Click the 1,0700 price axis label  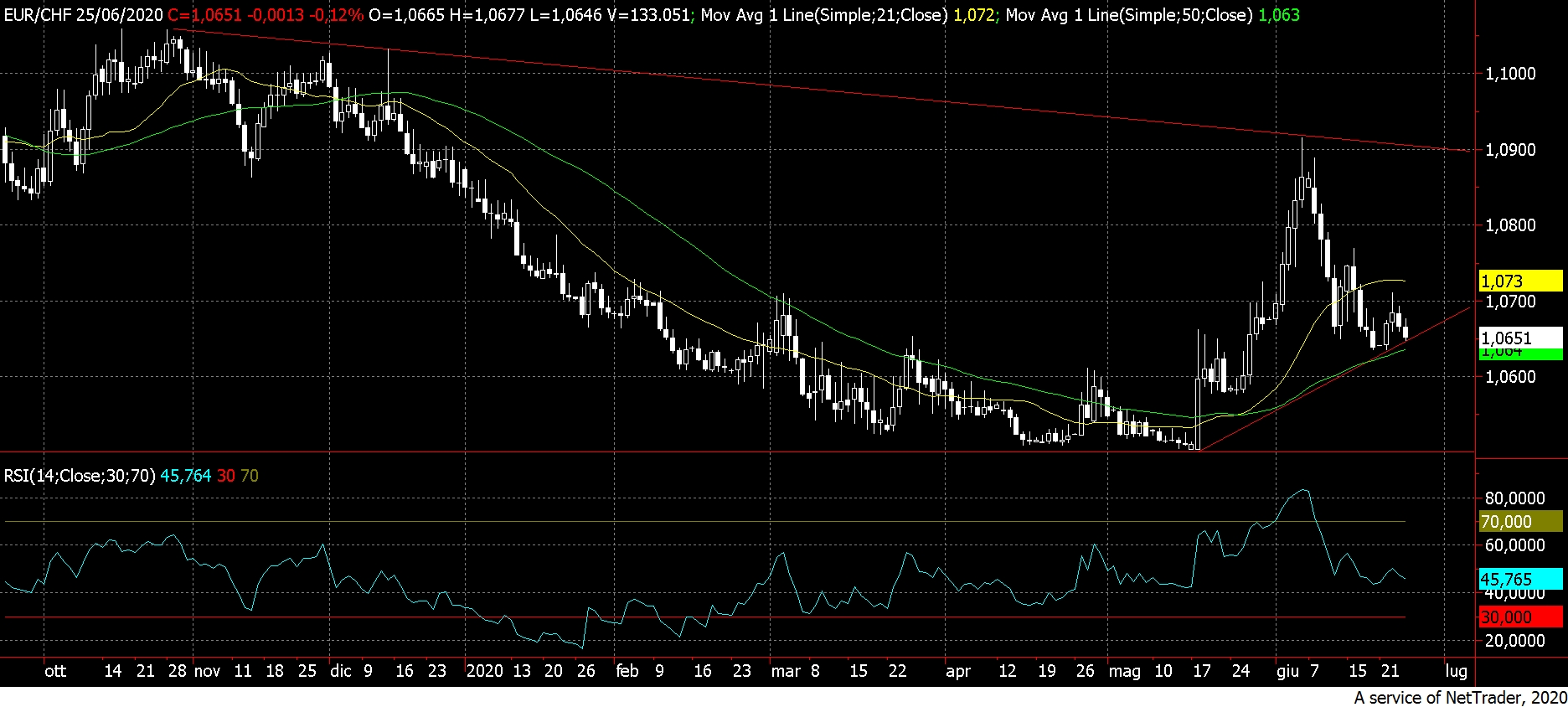pos(1510,302)
